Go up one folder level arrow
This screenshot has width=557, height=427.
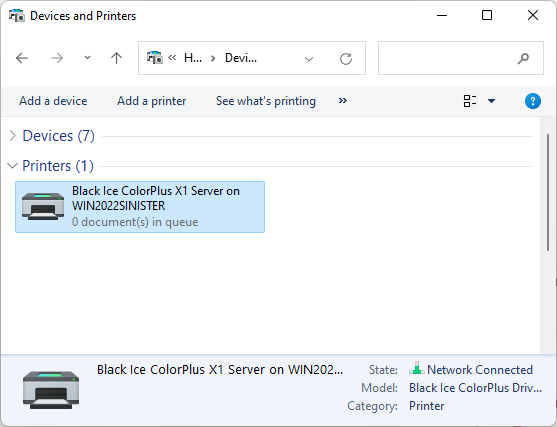pos(116,58)
